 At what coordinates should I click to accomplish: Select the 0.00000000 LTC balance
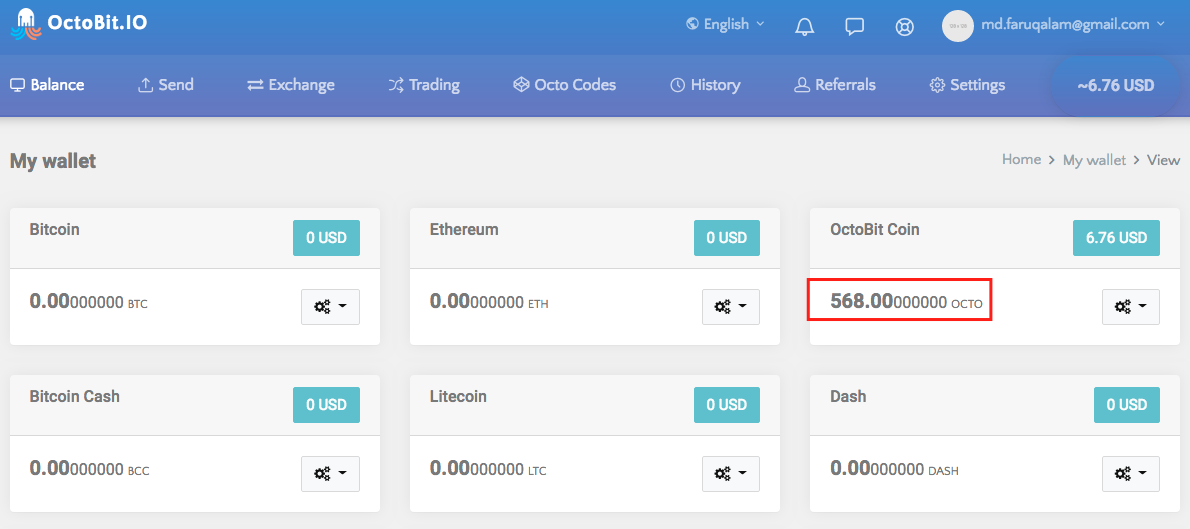click(x=488, y=468)
